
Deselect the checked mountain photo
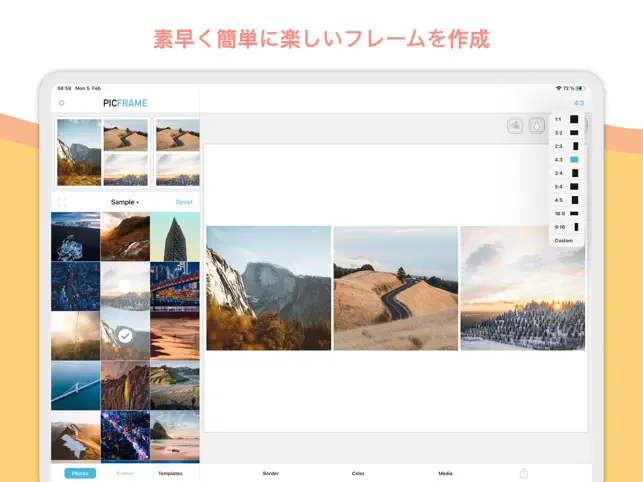click(x=125, y=336)
